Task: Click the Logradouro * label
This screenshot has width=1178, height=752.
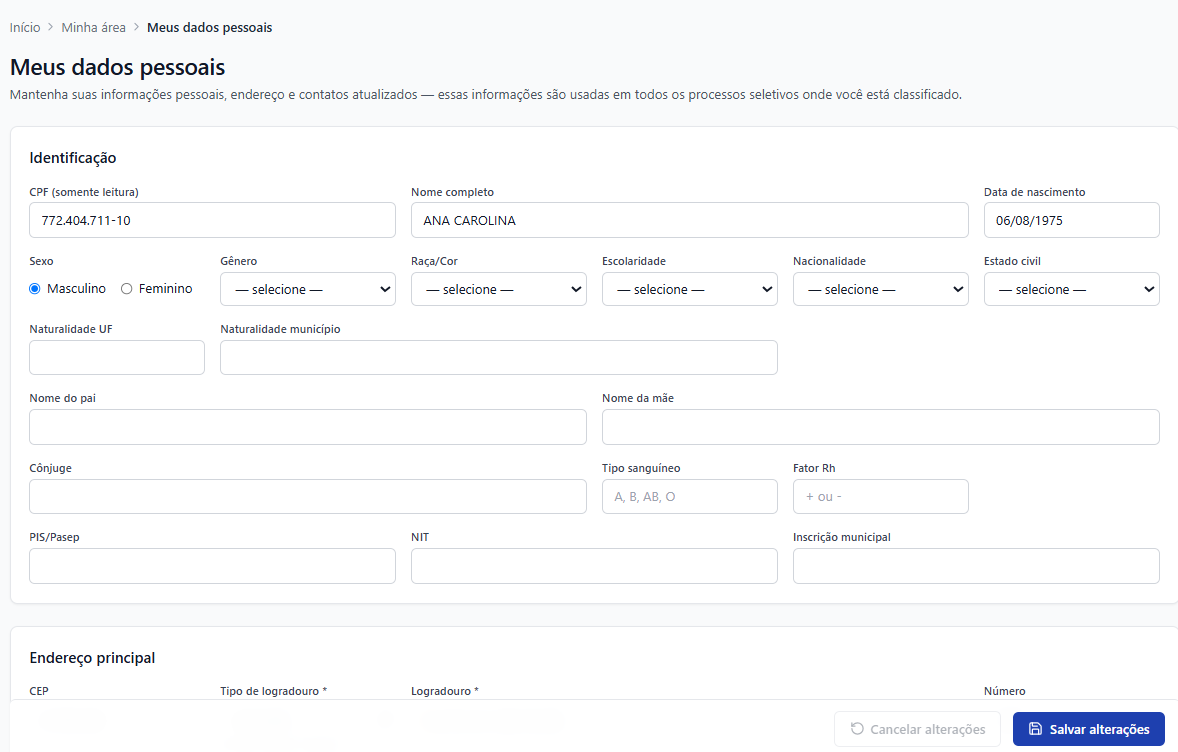Action: pos(445,691)
